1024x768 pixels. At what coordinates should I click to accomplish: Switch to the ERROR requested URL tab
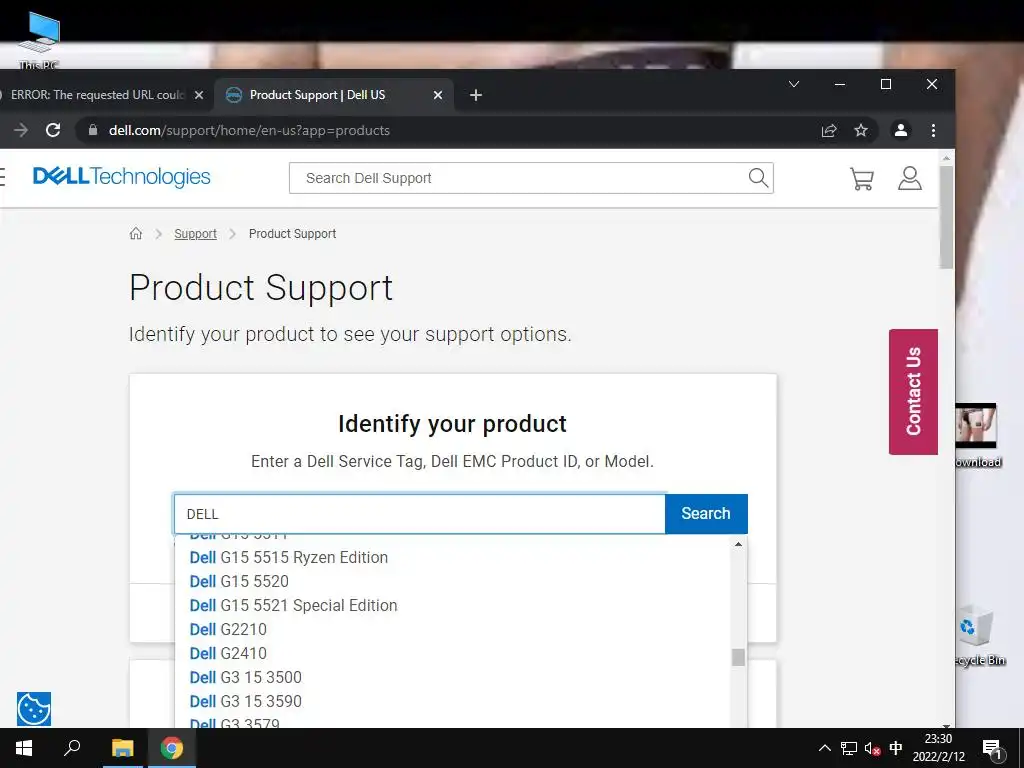(98, 95)
